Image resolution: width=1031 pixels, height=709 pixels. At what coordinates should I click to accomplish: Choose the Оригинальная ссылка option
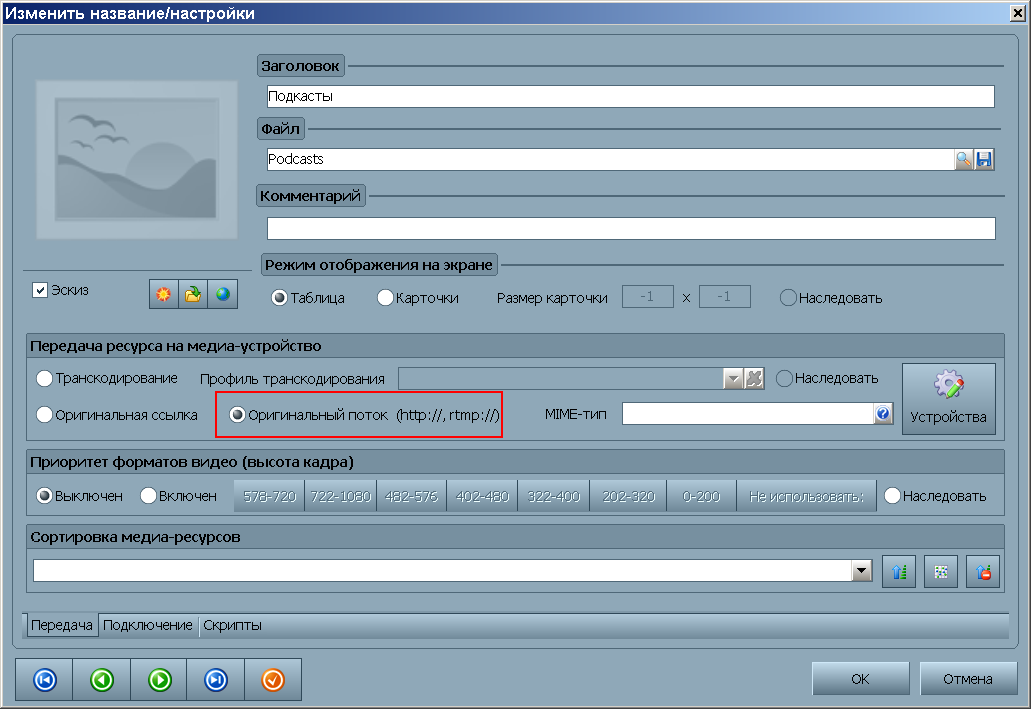[x=45, y=415]
